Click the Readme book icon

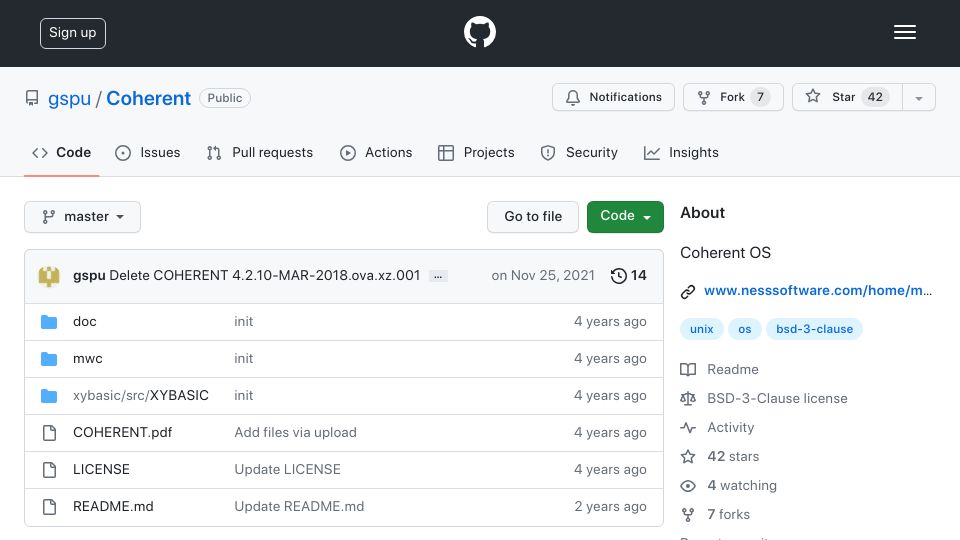tap(688, 369)
